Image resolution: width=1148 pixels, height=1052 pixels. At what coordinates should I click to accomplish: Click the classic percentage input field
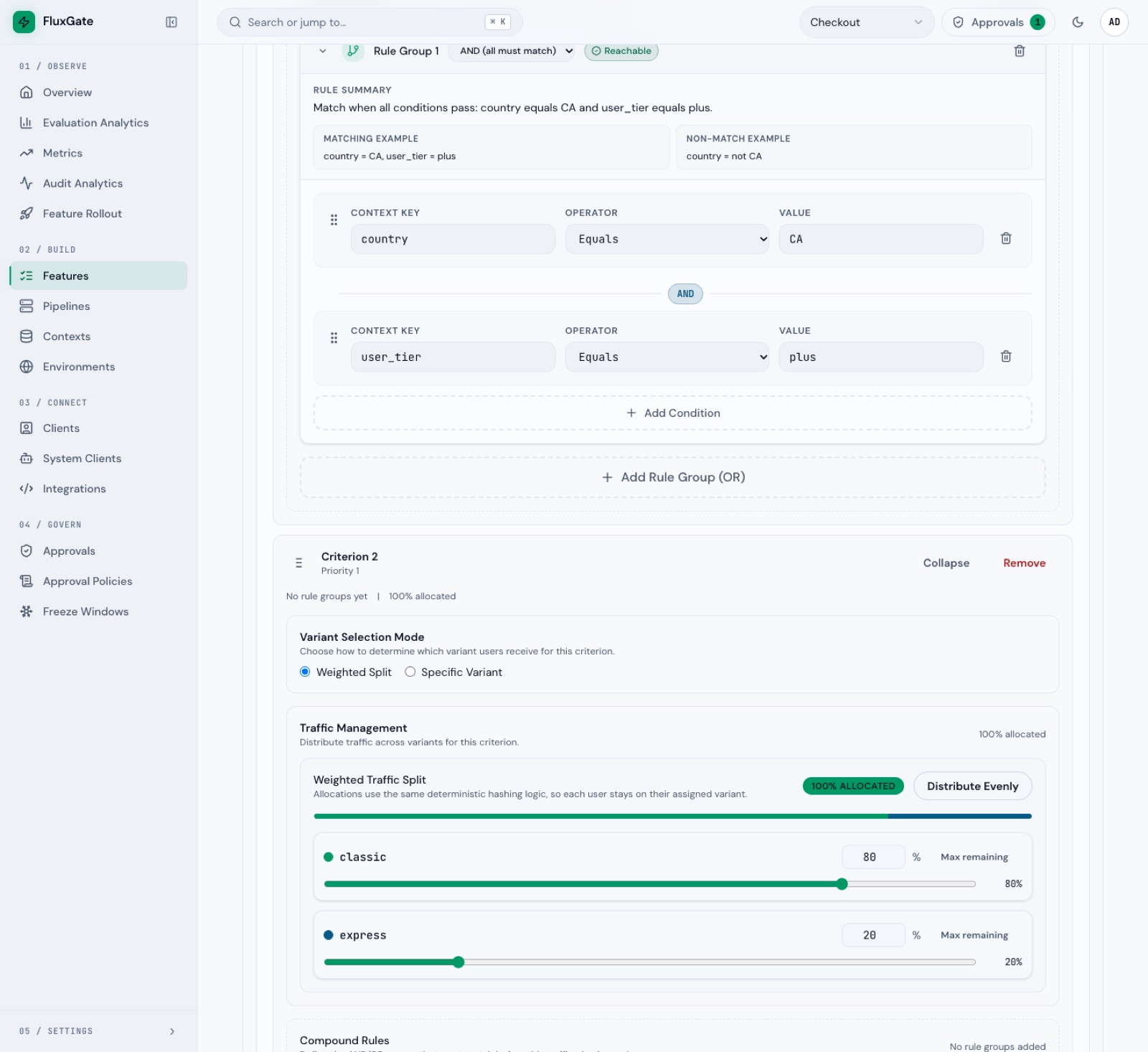(873, 857)
